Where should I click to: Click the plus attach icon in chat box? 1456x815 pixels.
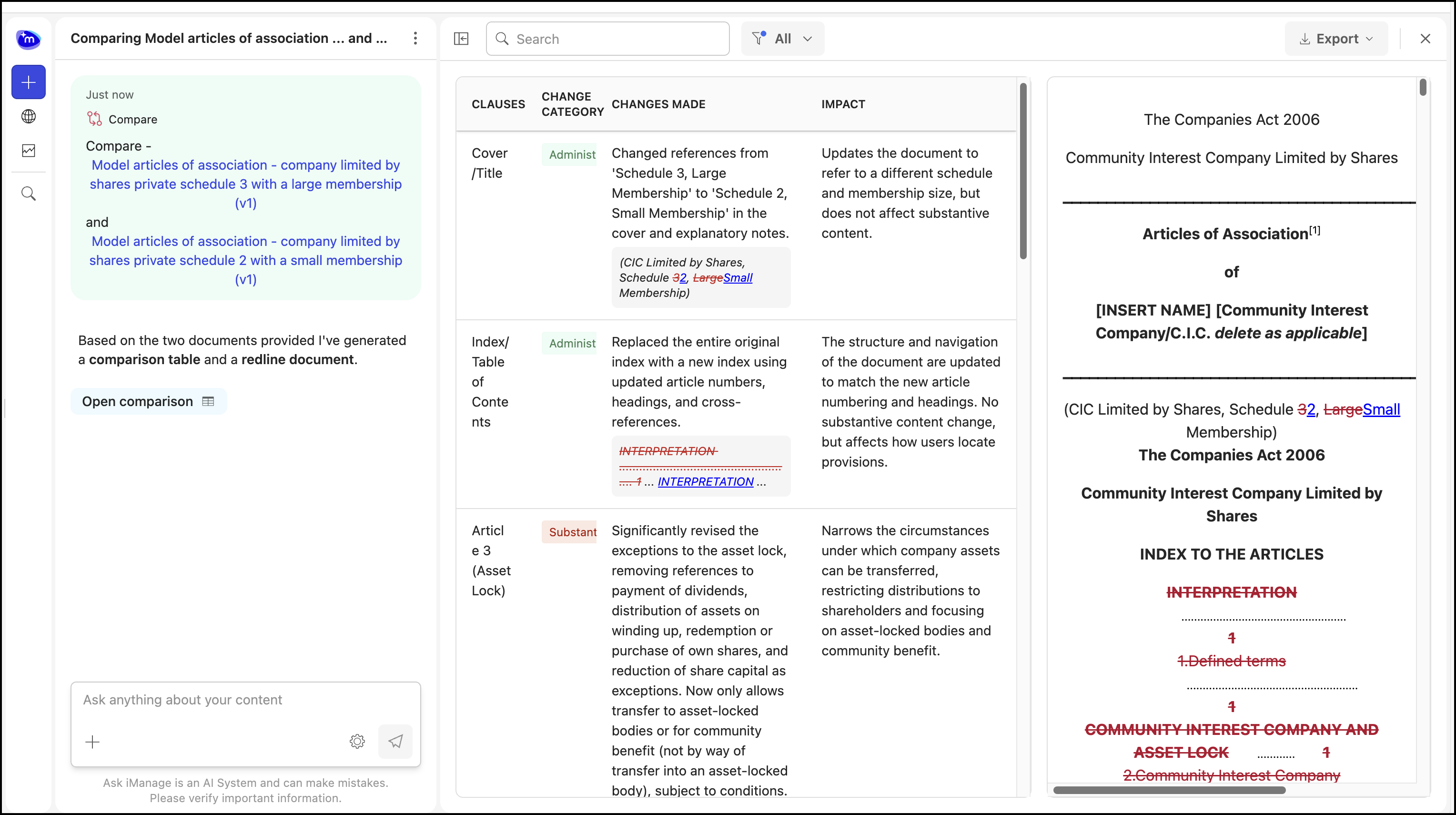[x=92, y=742]
